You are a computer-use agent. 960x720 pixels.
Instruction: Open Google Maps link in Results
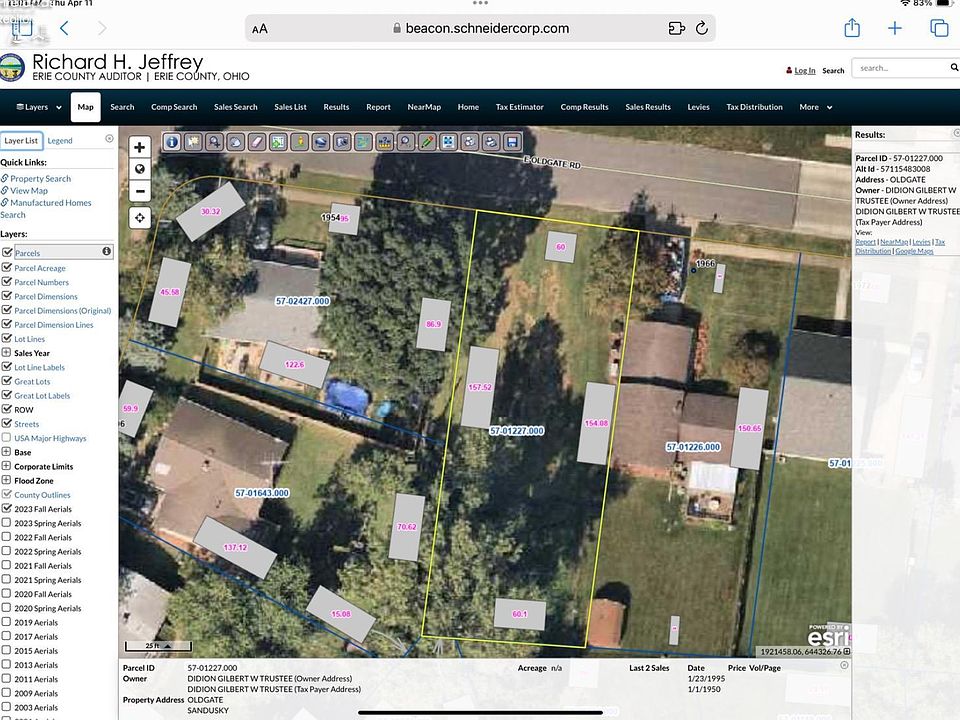coord(914,251)
